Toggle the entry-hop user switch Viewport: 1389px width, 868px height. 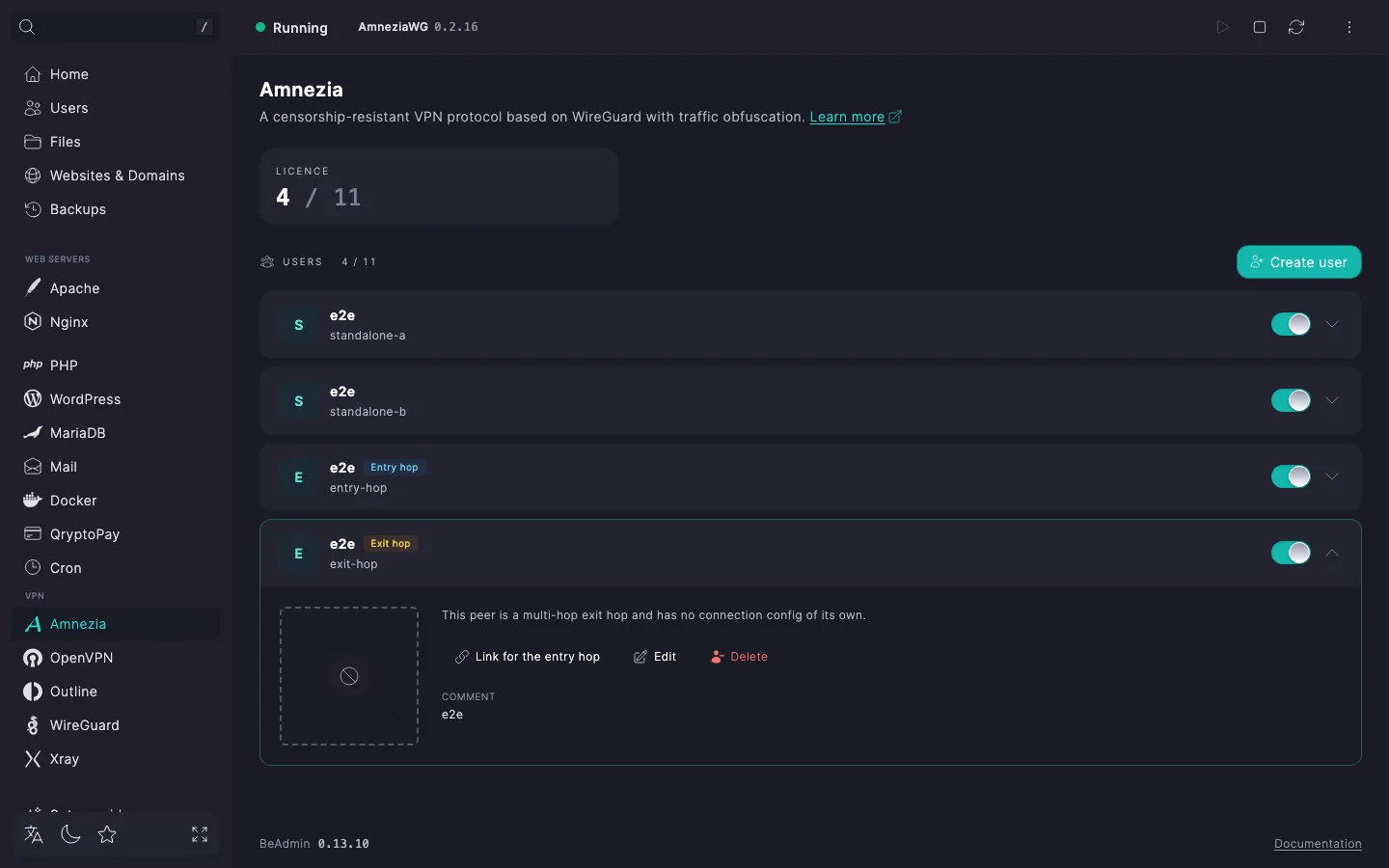pyautogui.click(x=1291, y=476)
